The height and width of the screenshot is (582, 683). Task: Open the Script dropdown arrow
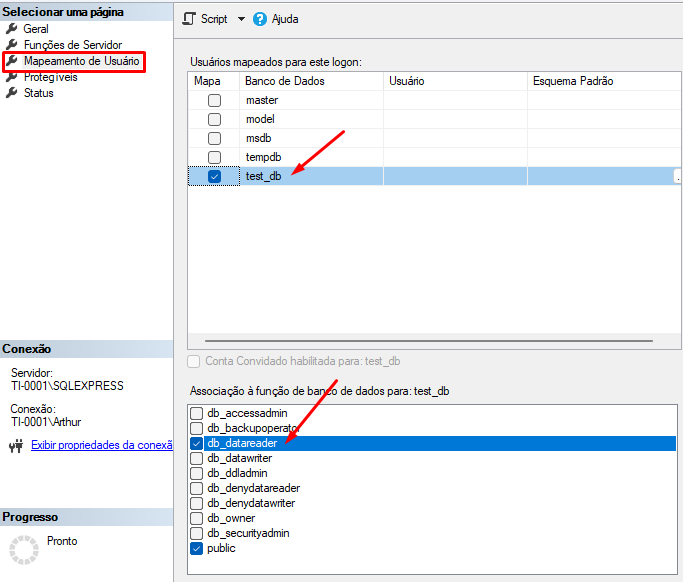pyautogui.click(x=241, y=19)
